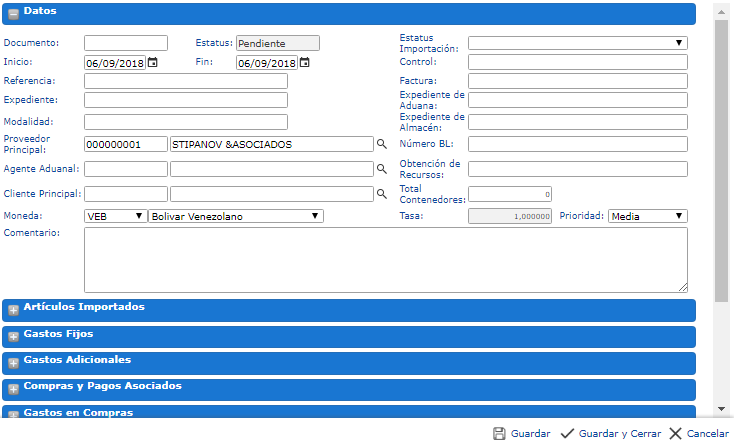Viewport: 734px width, 446px height.
Task: Open the Bolivar Venezolano currency dropdown
Action: [235, 216]
